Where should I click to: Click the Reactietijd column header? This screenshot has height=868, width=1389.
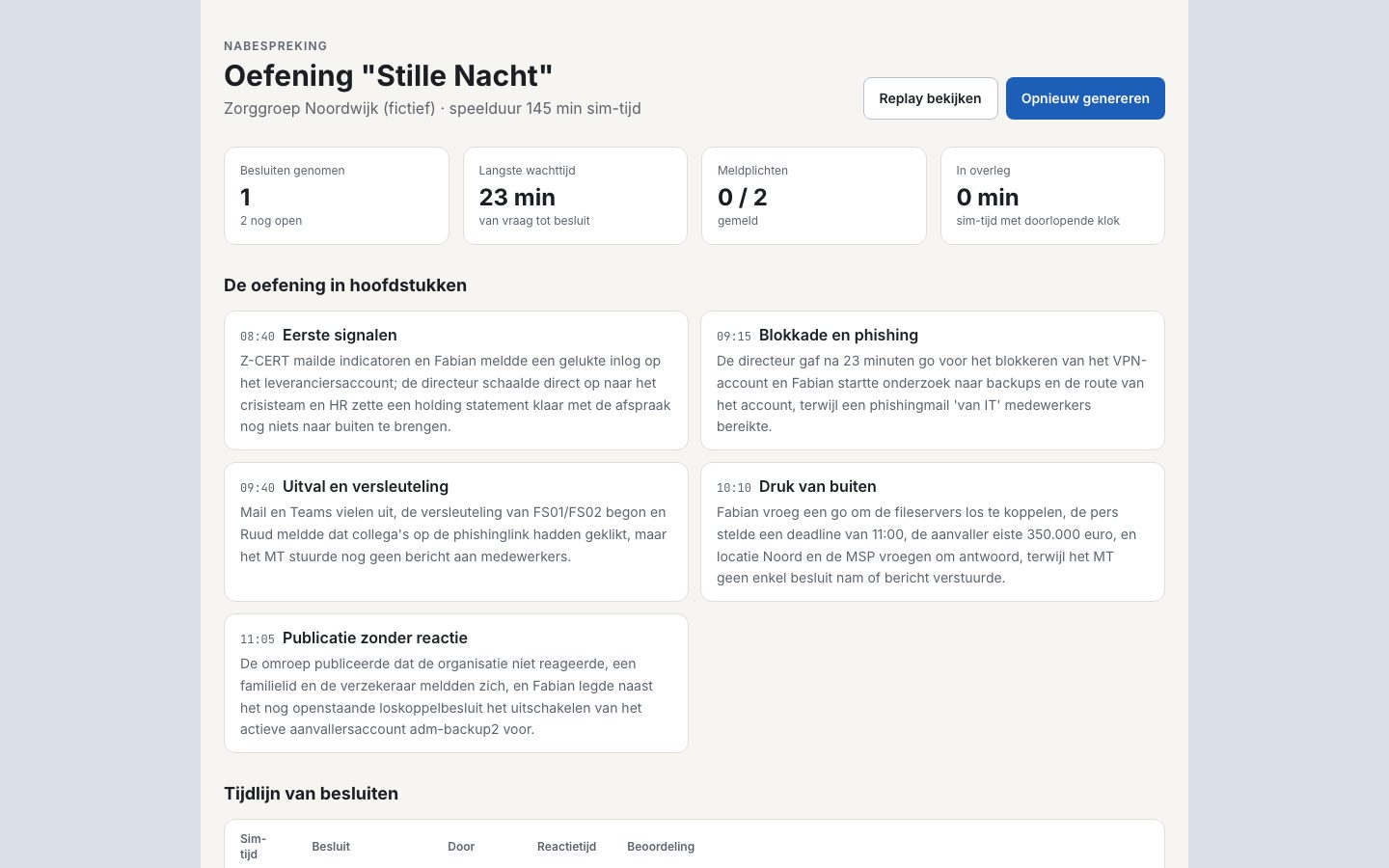tap(566, 847)
